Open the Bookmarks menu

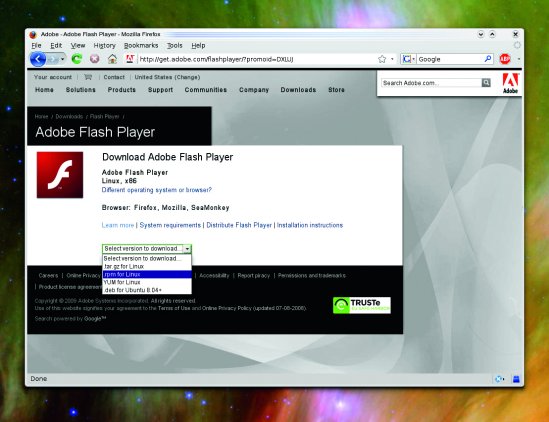tap(141, 46)
